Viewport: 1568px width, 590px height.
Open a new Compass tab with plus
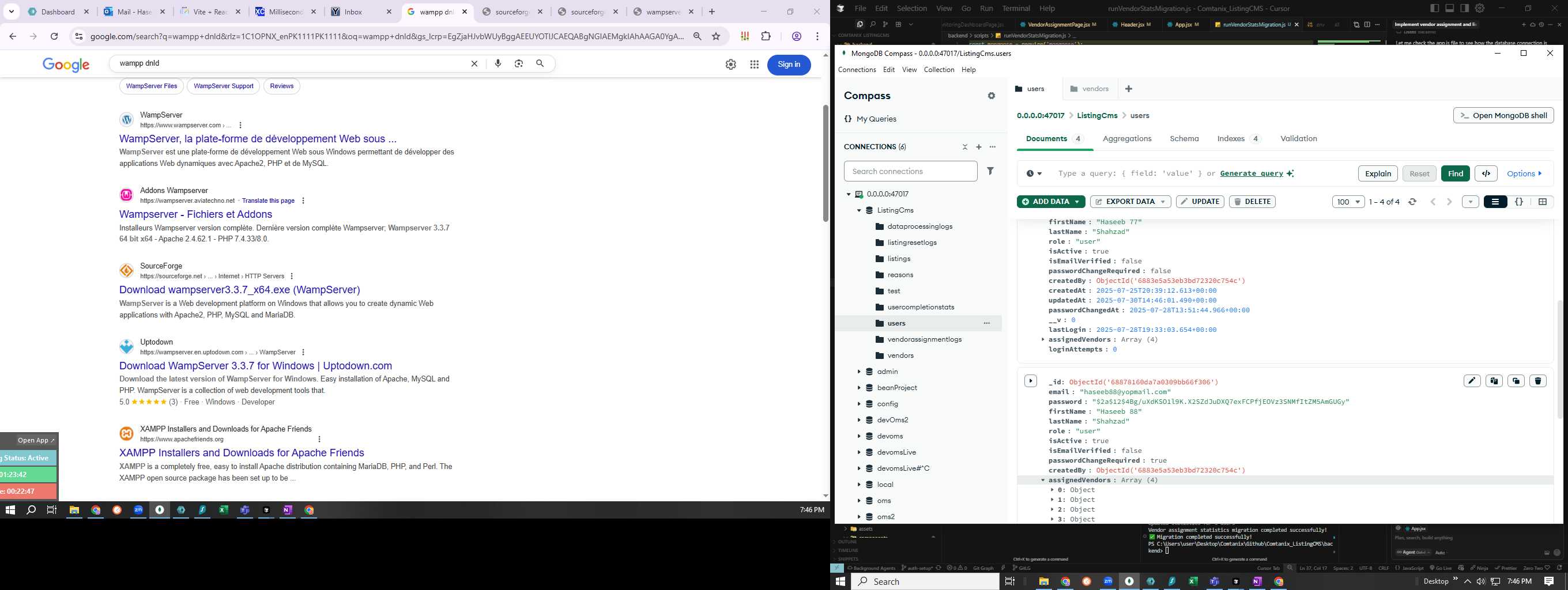1129,89
